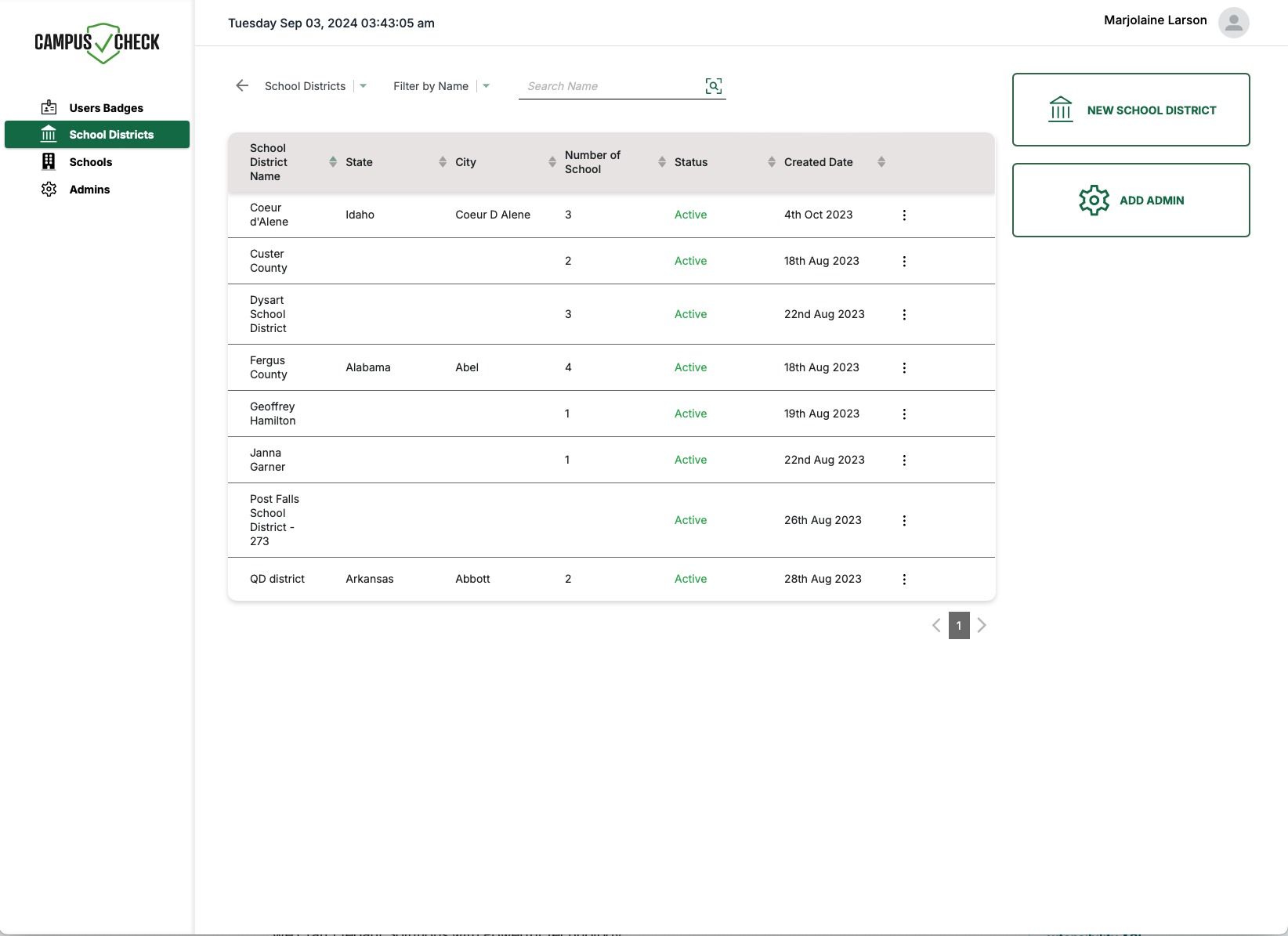Click the search scan icon in the name field
Screen dimensions: 1288x936
713,86
